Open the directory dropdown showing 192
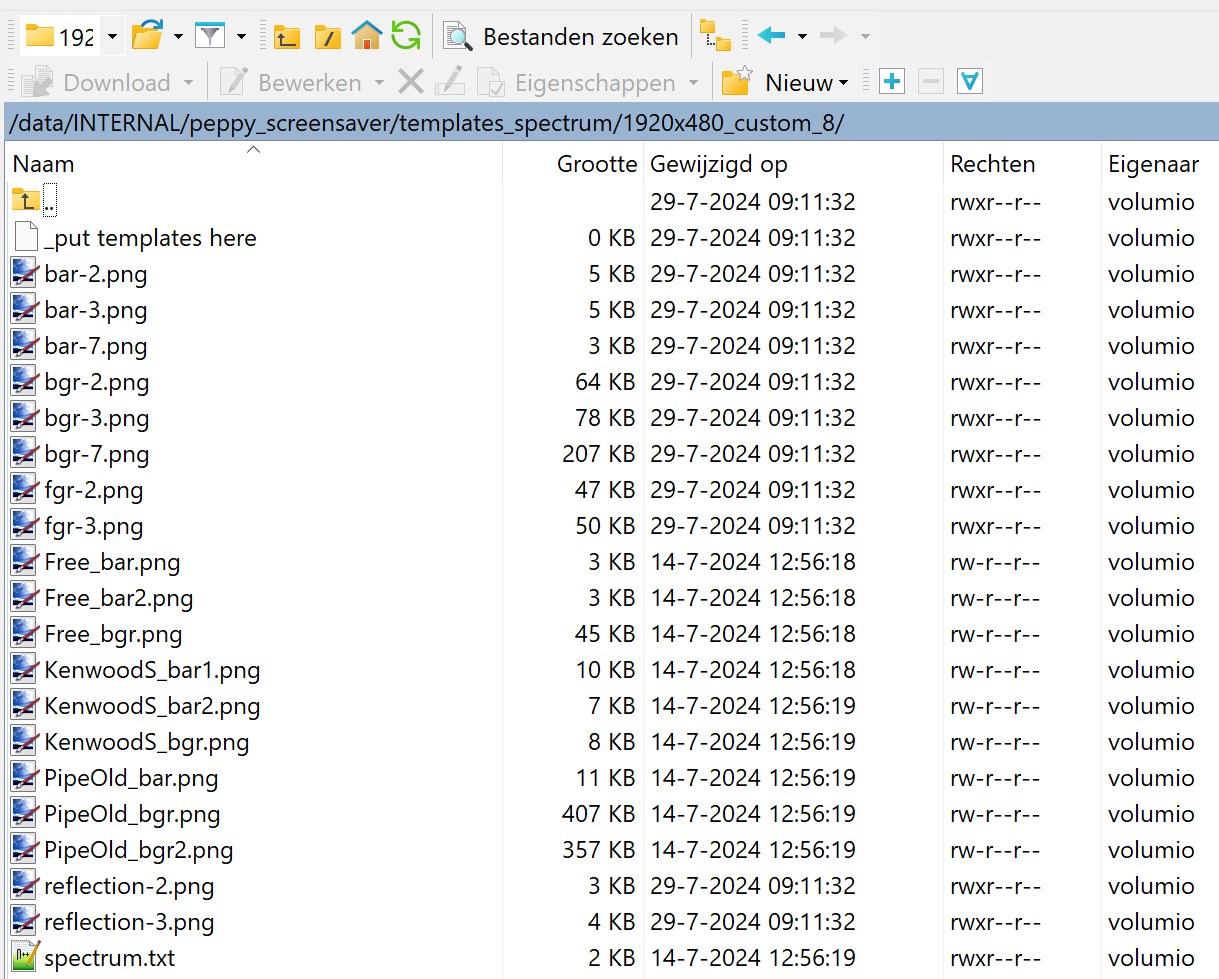The image size is (1219, 979). coord(72,37)
